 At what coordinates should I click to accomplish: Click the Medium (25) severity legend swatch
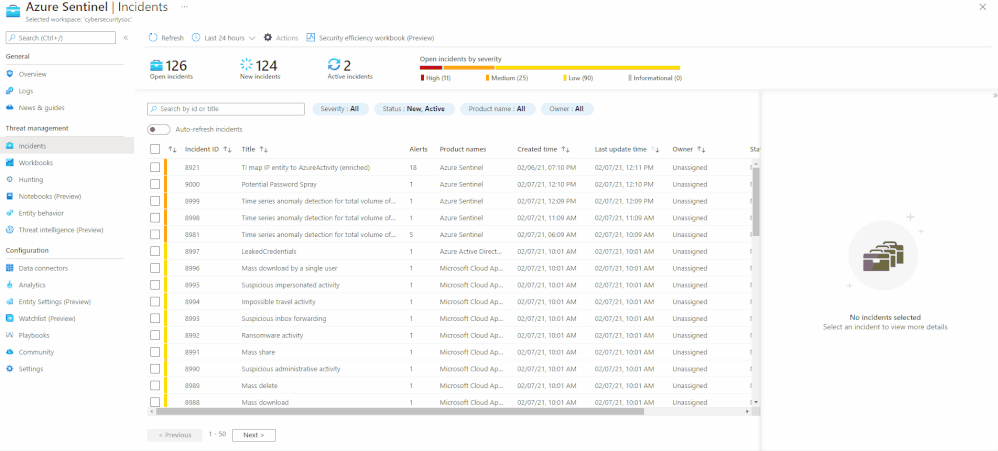pos(488,78)
